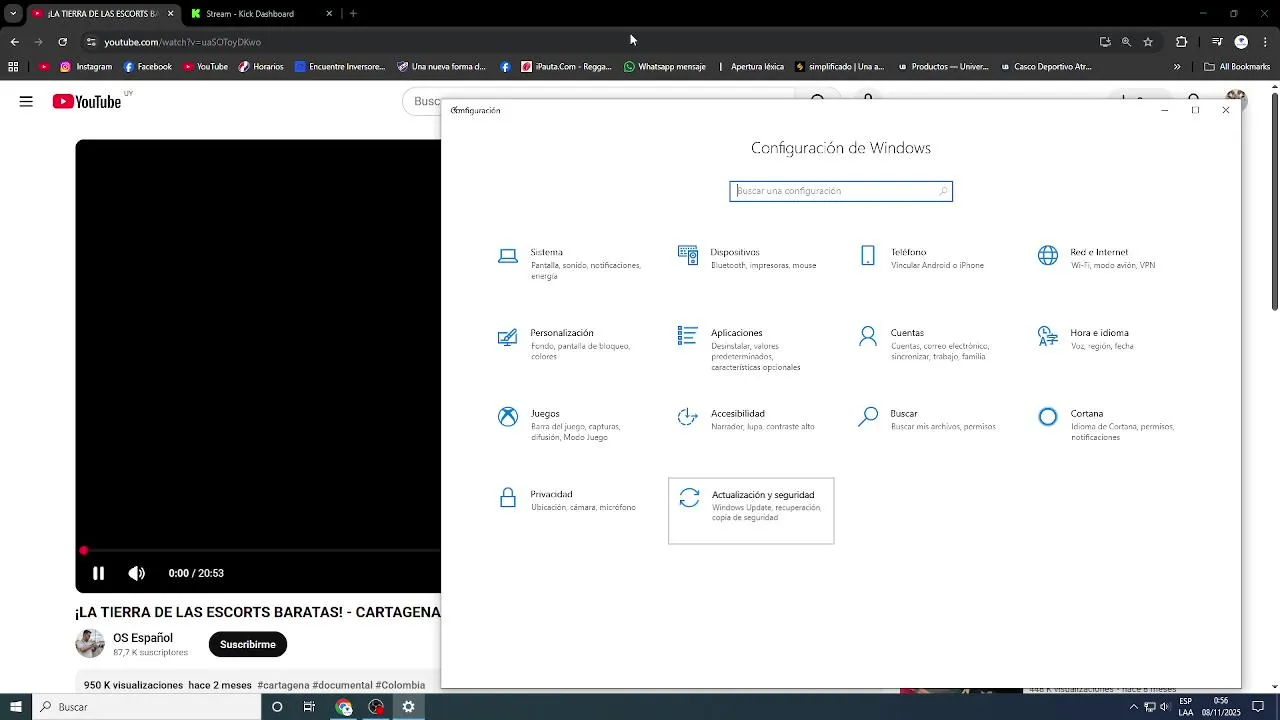Open the taskbar volume control
The height and width of the screenshot is (720, 1280).
(x=1165, y=707)
